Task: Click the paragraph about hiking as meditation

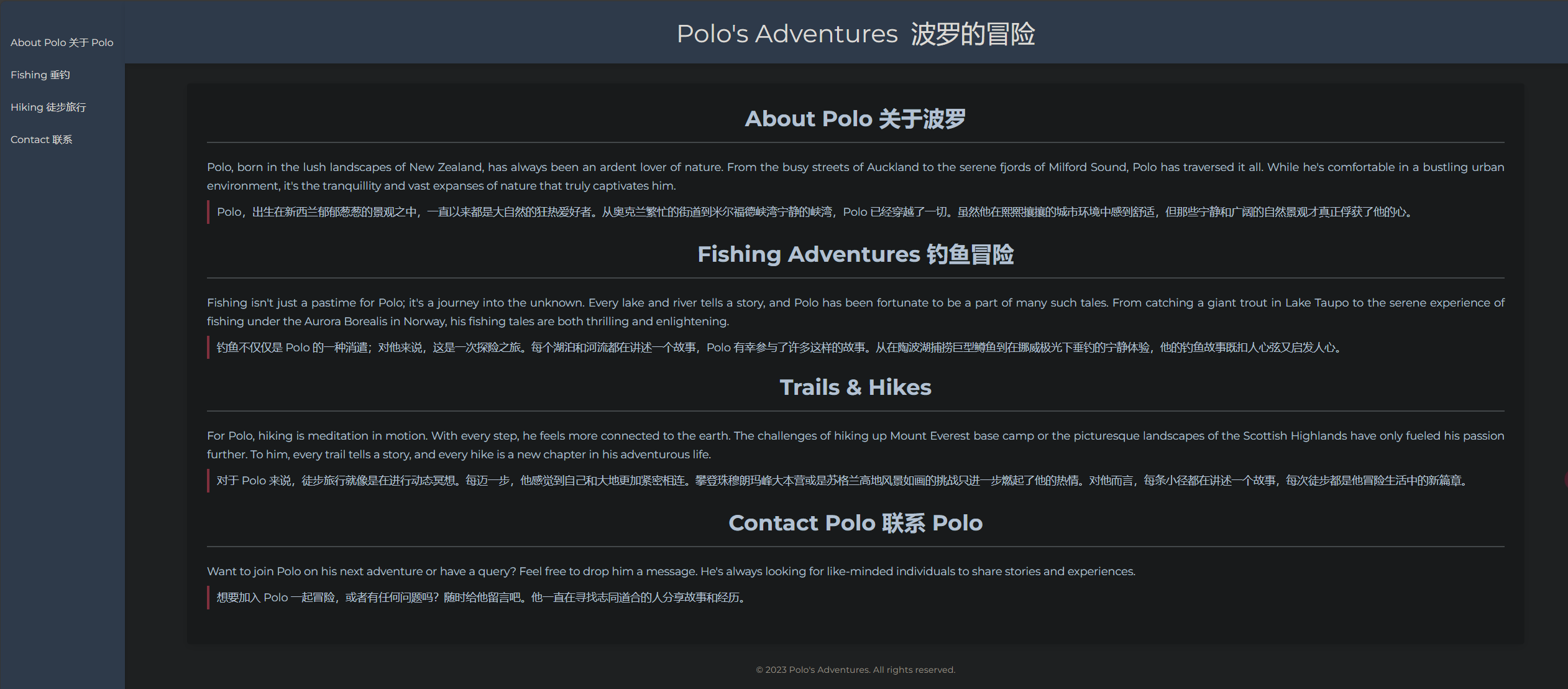Action: [x=855, y=445]
